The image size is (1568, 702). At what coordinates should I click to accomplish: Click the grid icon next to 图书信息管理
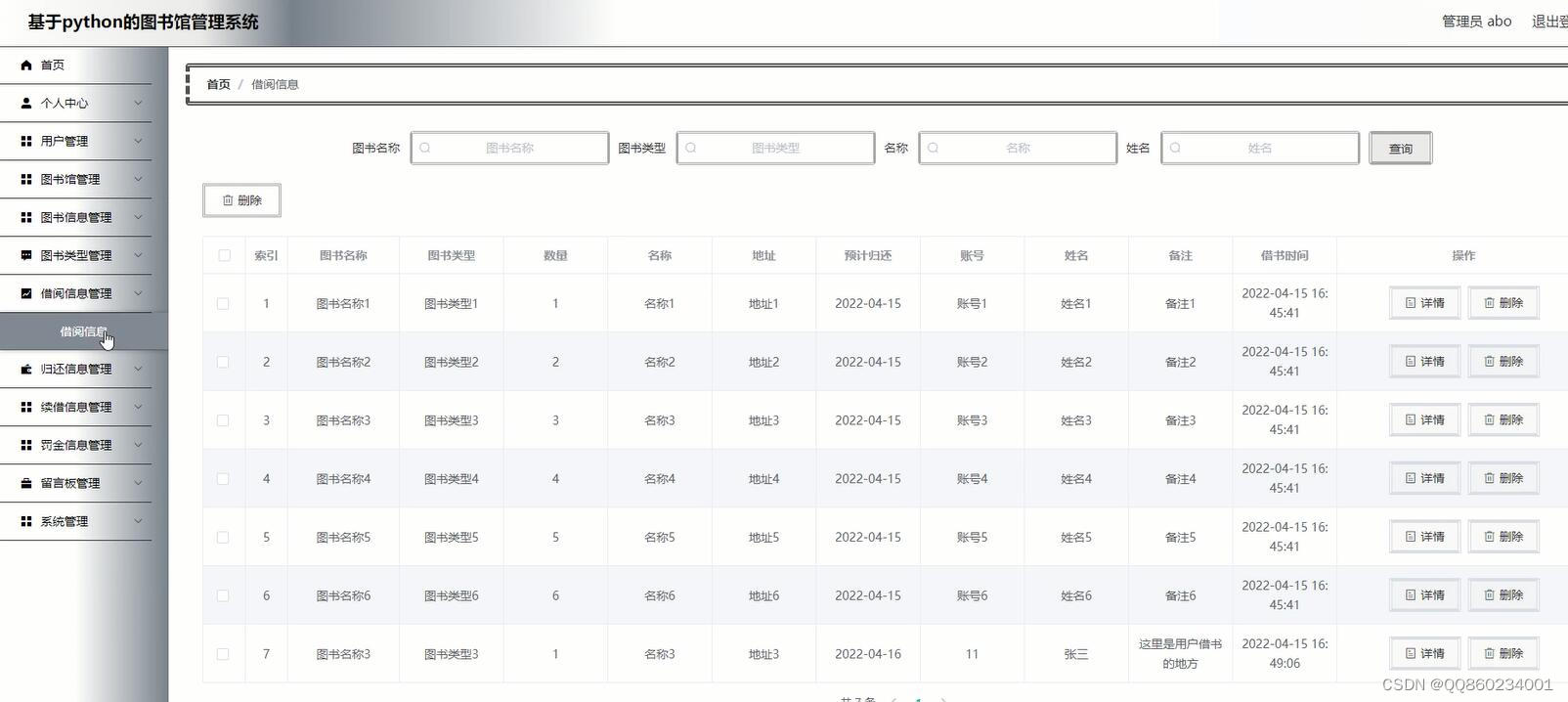click(26, 217)
